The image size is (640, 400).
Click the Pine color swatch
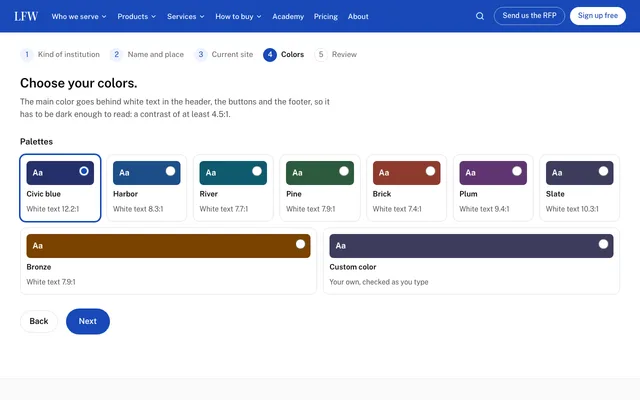click(x=320, y=173)
